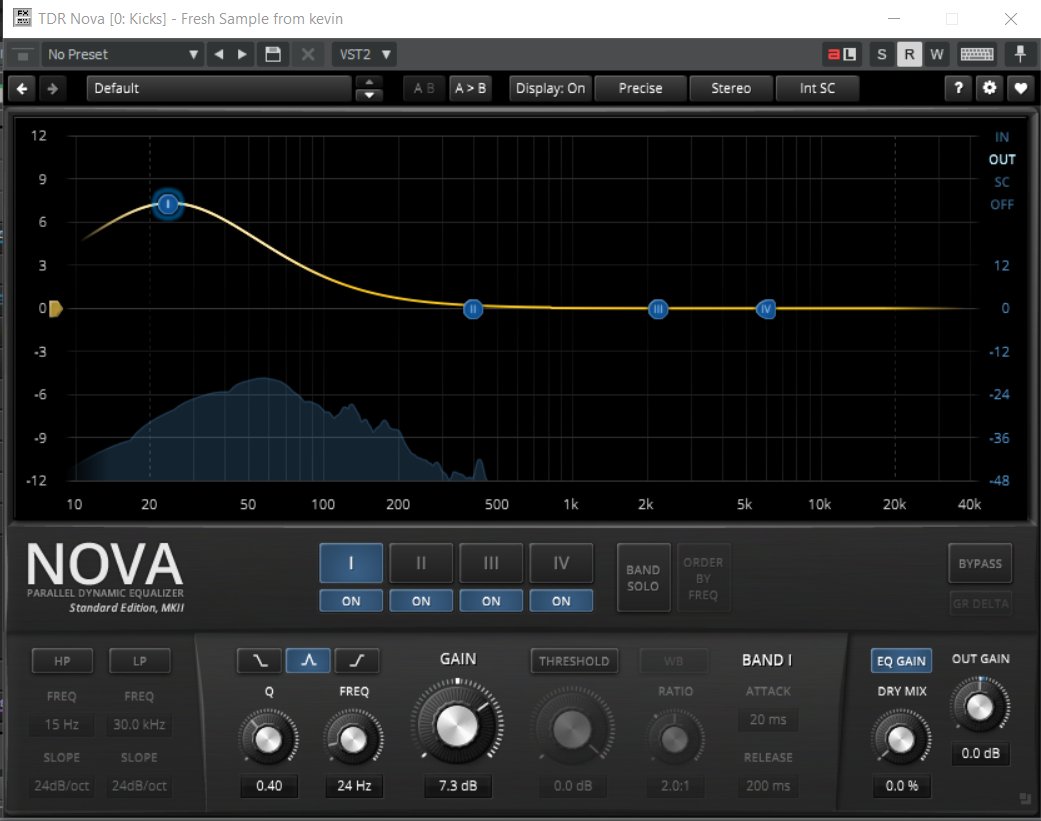Enable the LP low-pass filter
Image resolution: width=1041 pixels, height=821 pixels.
pos(139,661)
